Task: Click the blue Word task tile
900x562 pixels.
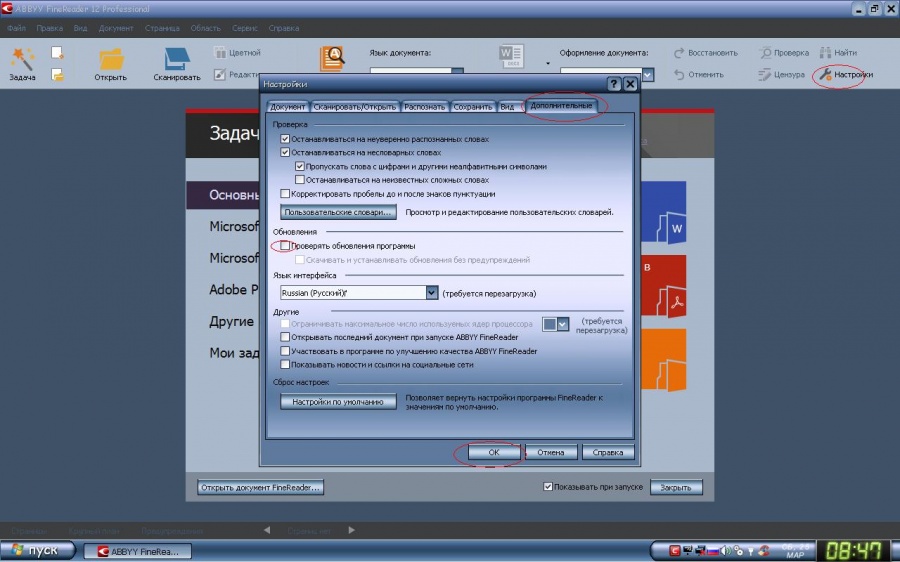Action: tap(664, 212)
